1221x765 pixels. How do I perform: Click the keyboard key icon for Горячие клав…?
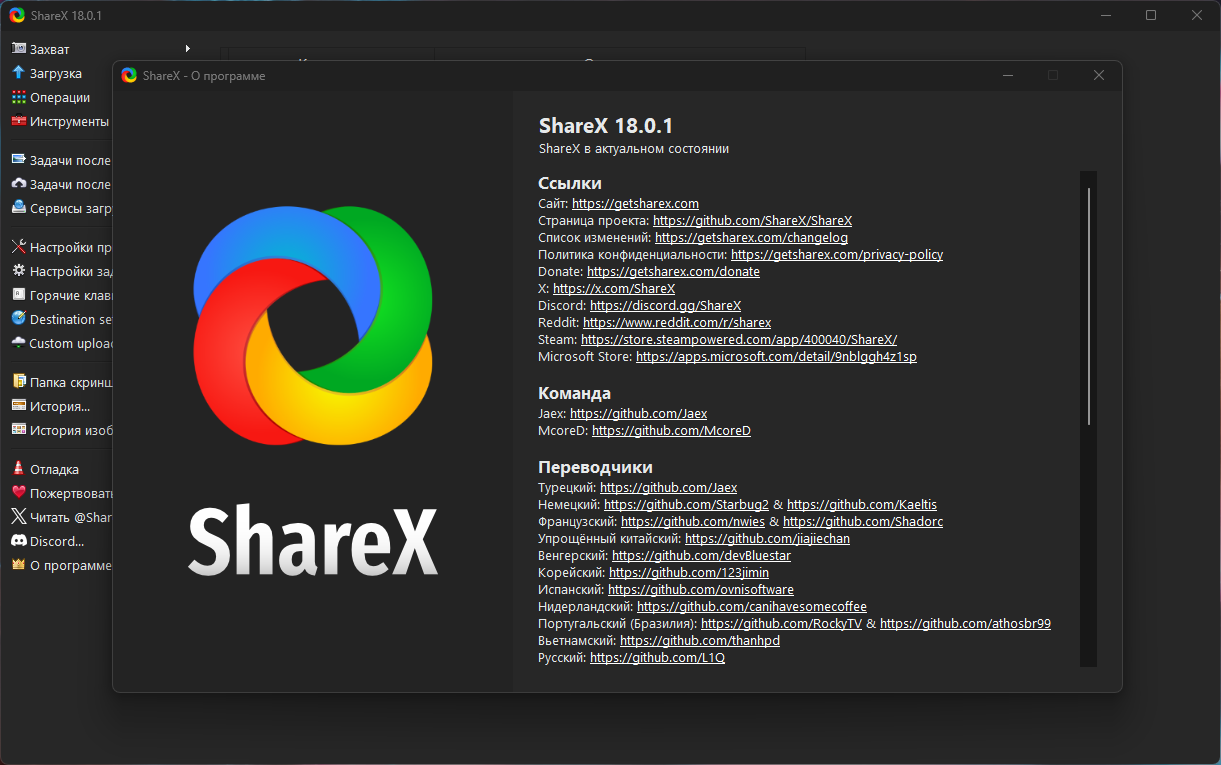point(18,295)
